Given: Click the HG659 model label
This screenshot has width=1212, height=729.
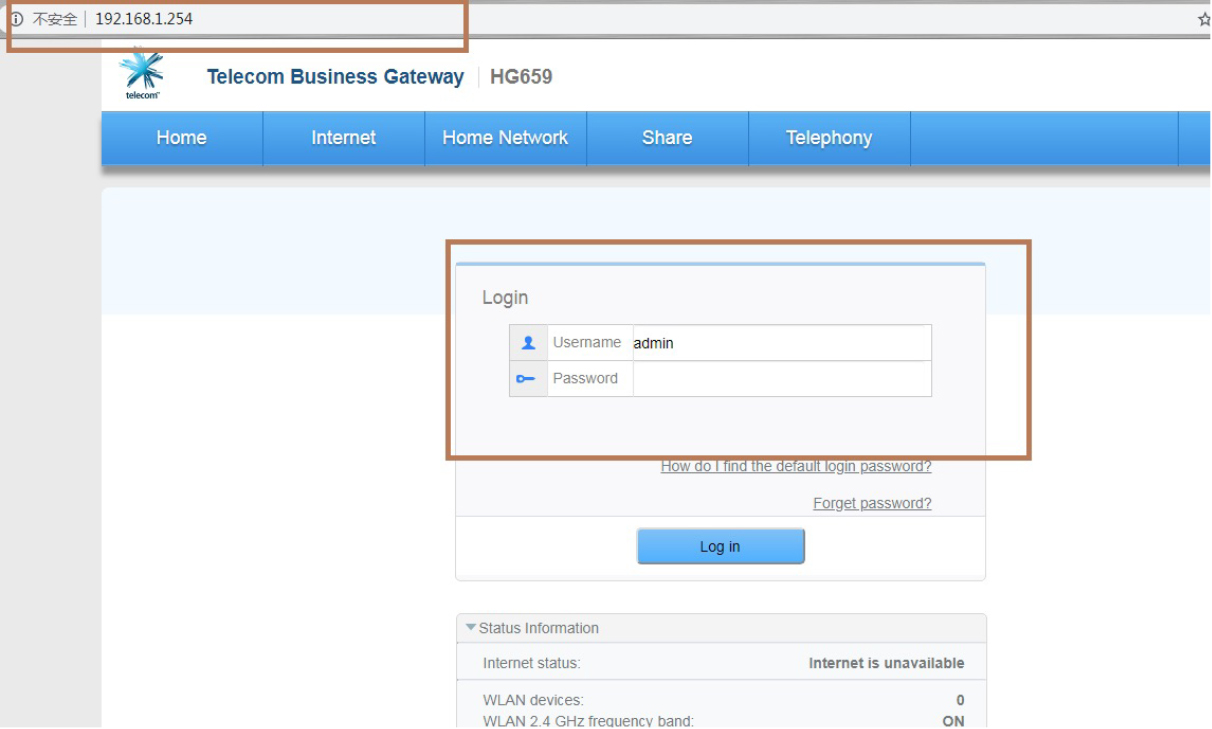Looking at the screenshot, I should (521, 77).
